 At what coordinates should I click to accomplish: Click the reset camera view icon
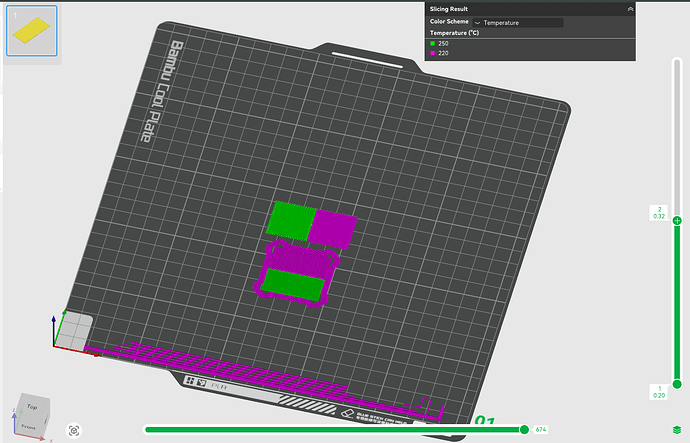pyautogui.click(x=74, y=430)
